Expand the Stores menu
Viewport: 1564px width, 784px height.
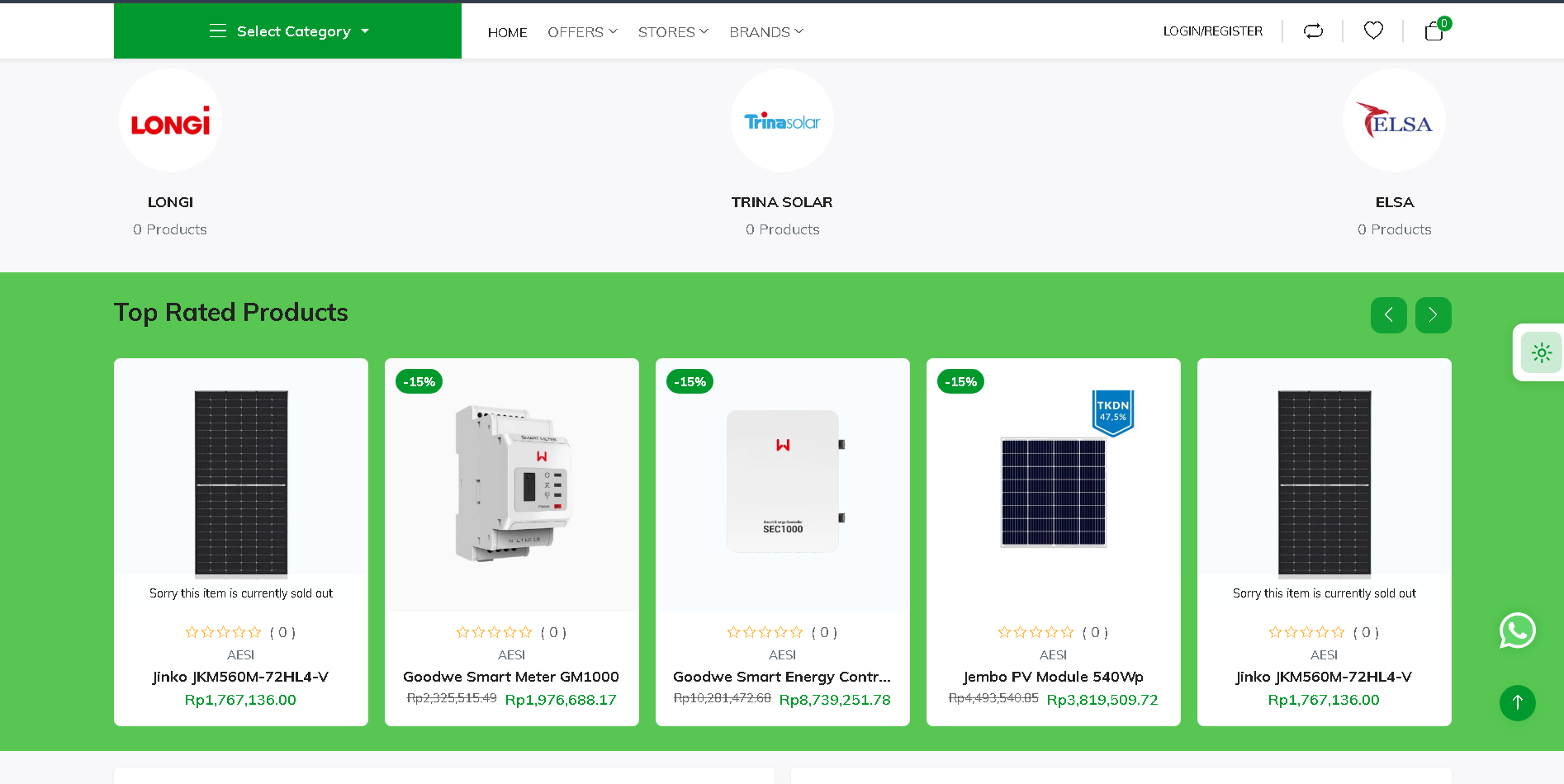click(673, 32)
